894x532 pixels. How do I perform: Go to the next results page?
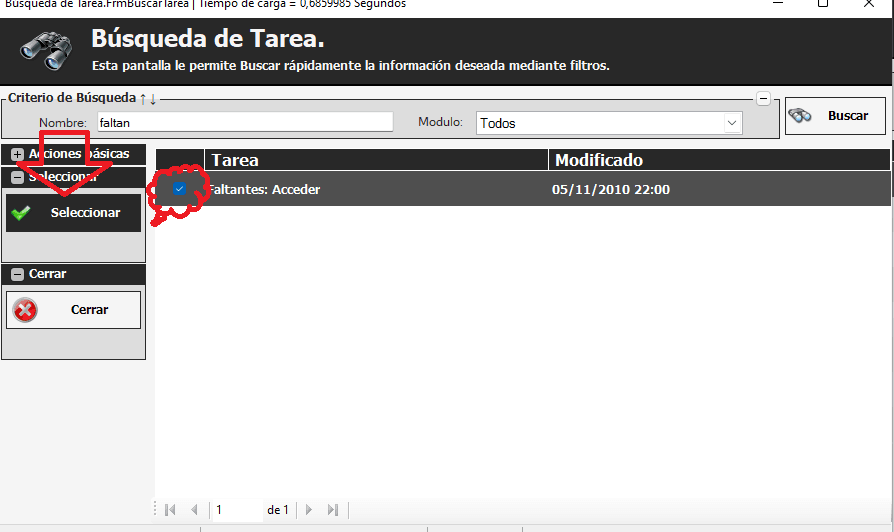tap(309, 510)
